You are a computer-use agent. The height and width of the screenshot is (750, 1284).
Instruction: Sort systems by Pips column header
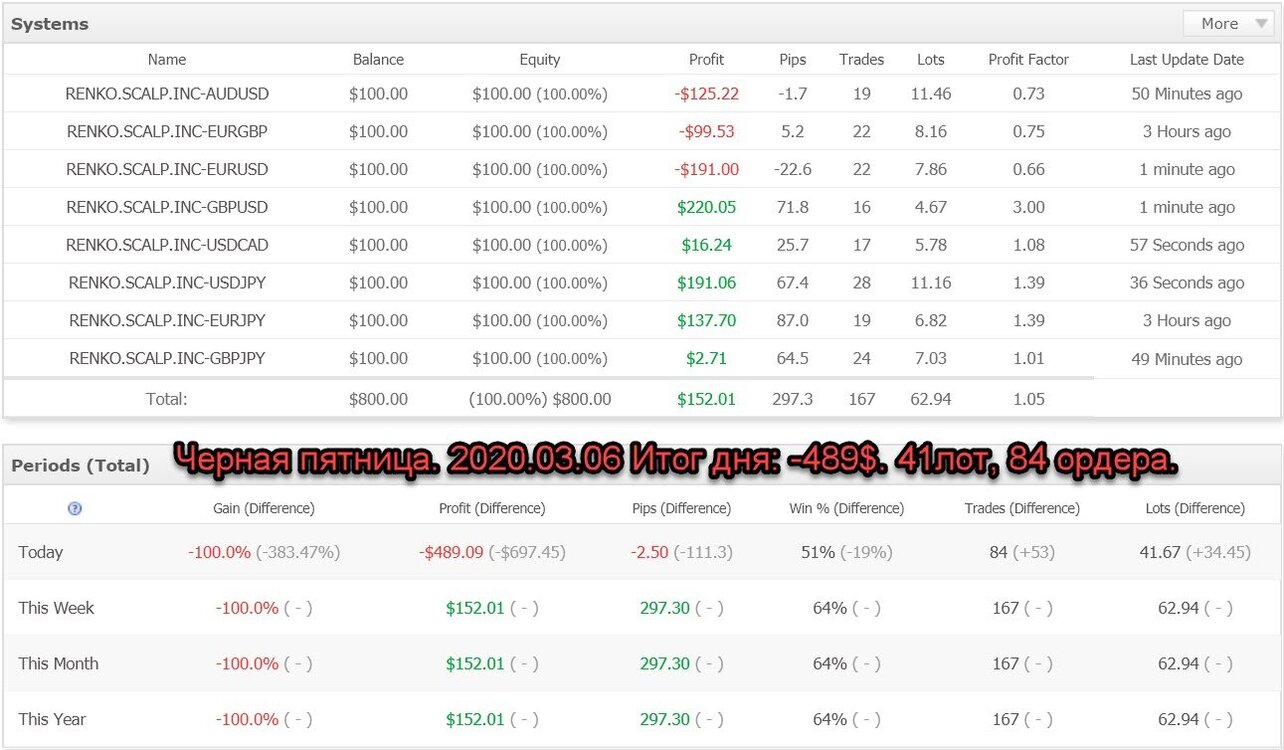793,60
